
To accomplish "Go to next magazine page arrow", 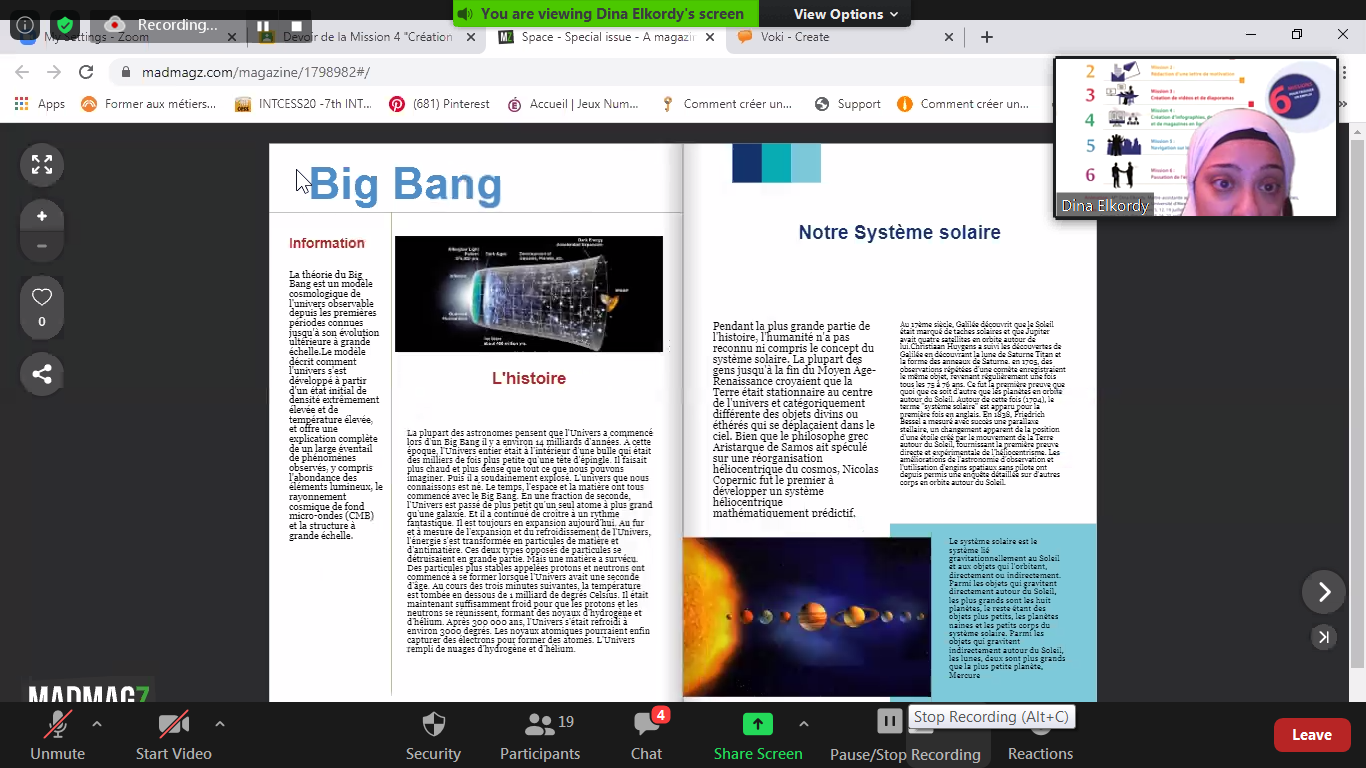I will pos(1323,592).
